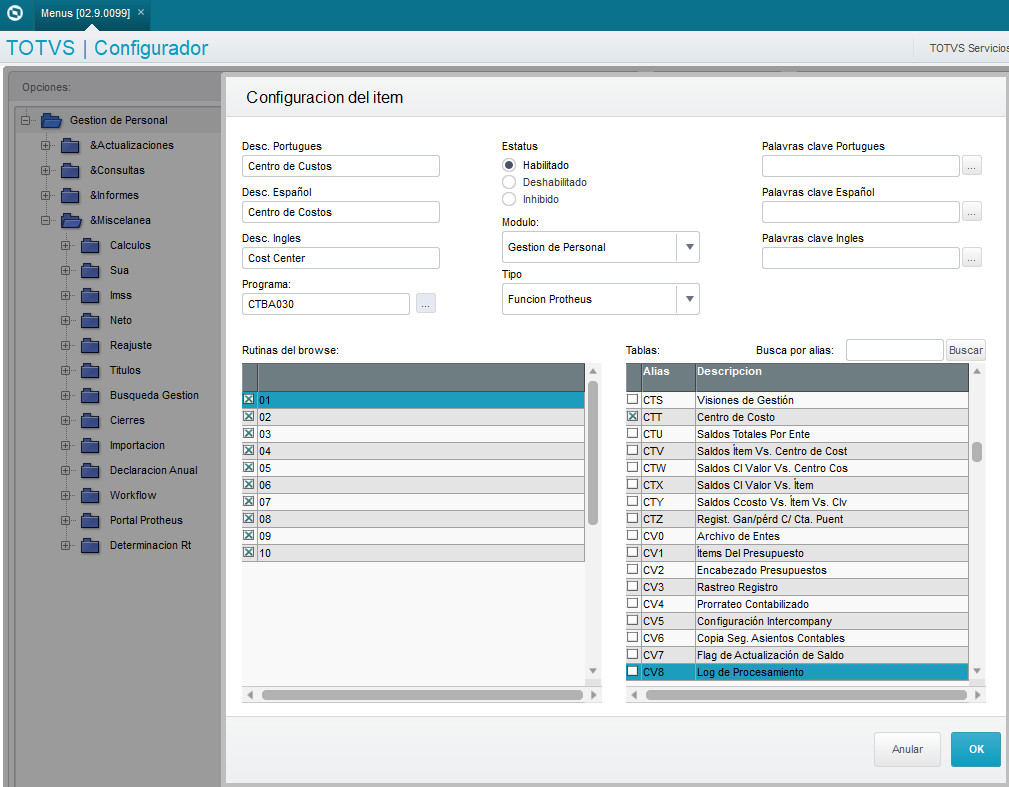
Task: Check the CV8 table checkbox
Action: [633, 671]
